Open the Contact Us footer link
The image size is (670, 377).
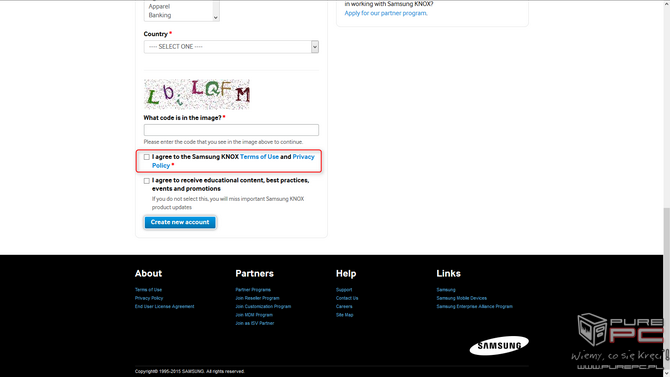(x=347, y=298)
